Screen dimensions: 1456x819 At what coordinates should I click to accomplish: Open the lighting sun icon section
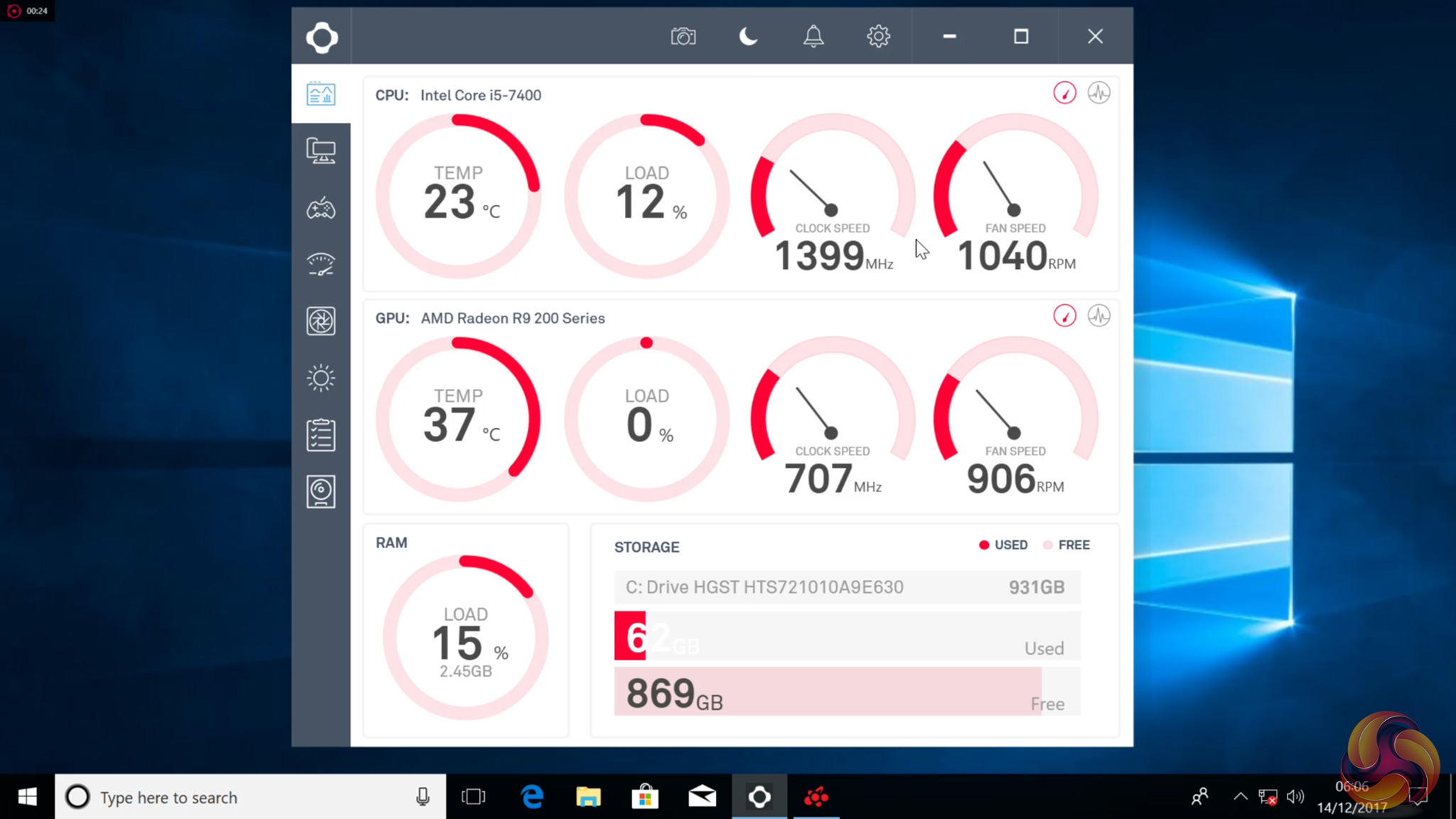(x=321, y=378)
